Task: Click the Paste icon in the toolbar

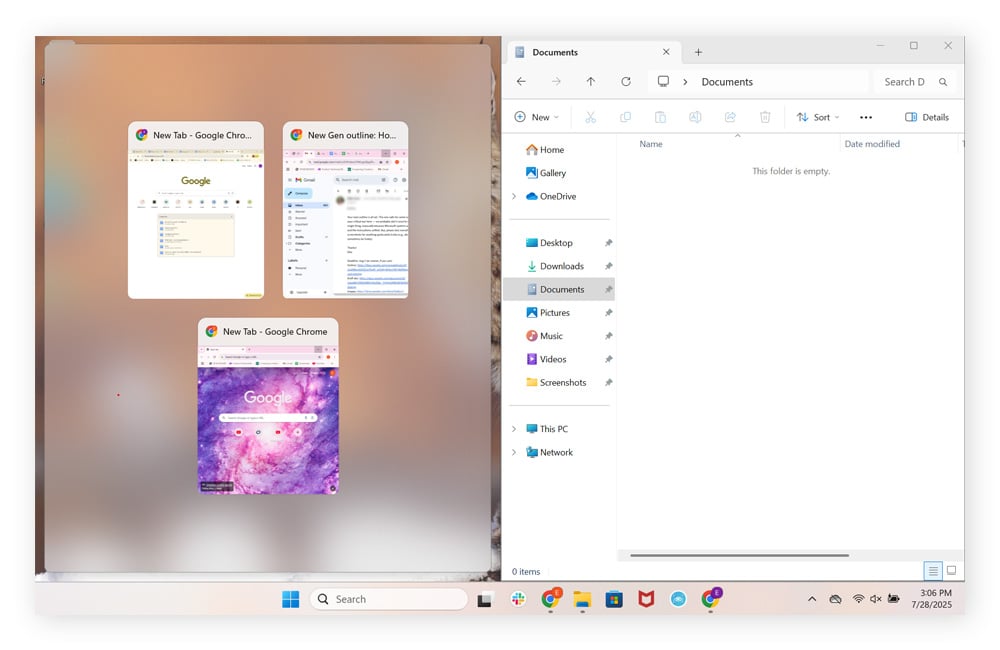Action: click(660, 117)
